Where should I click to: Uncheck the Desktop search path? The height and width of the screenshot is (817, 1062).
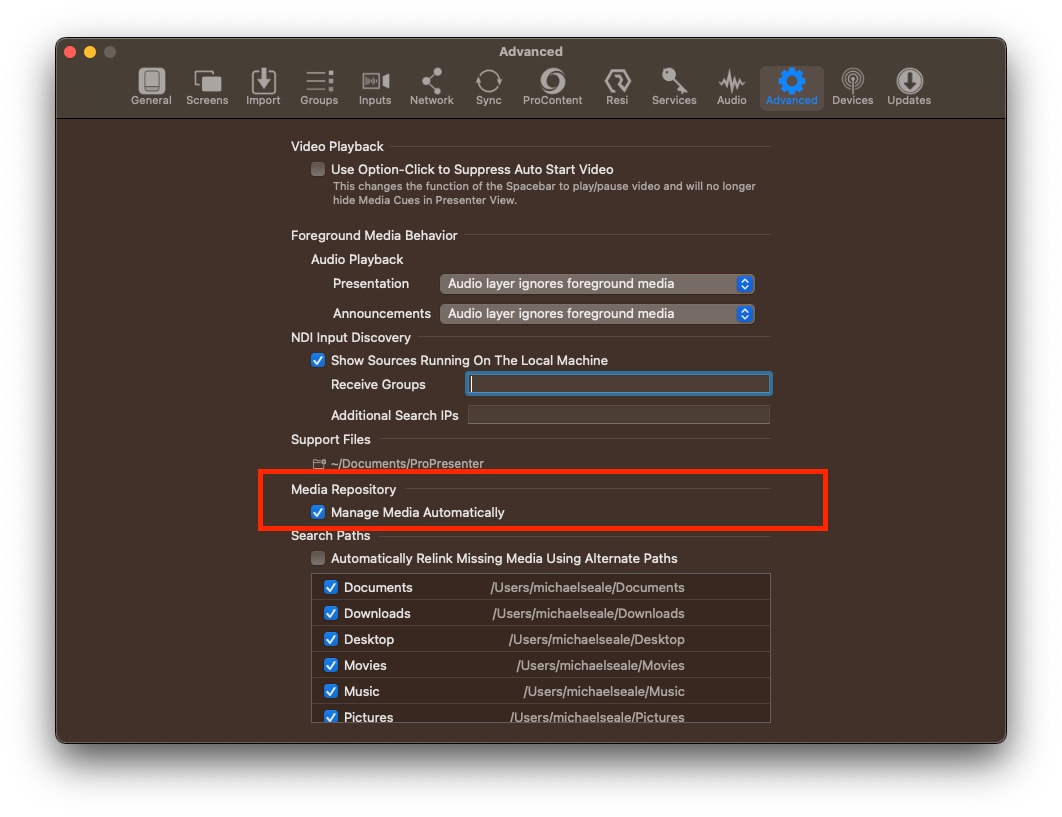click(331, 640)
